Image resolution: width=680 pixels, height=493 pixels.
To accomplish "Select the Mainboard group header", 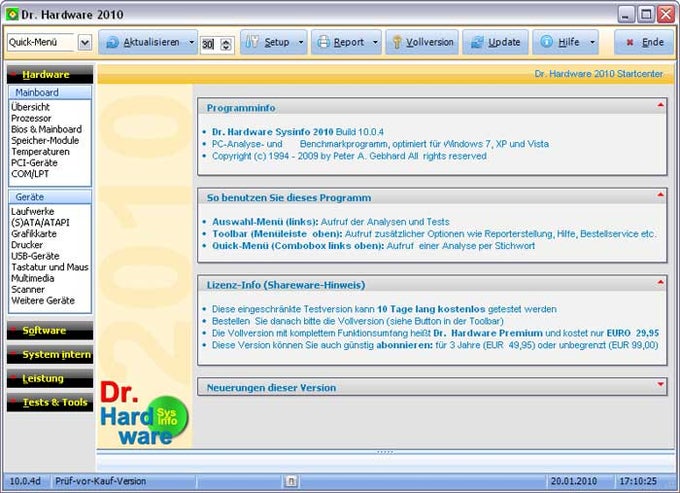I will tap(50, 92).
